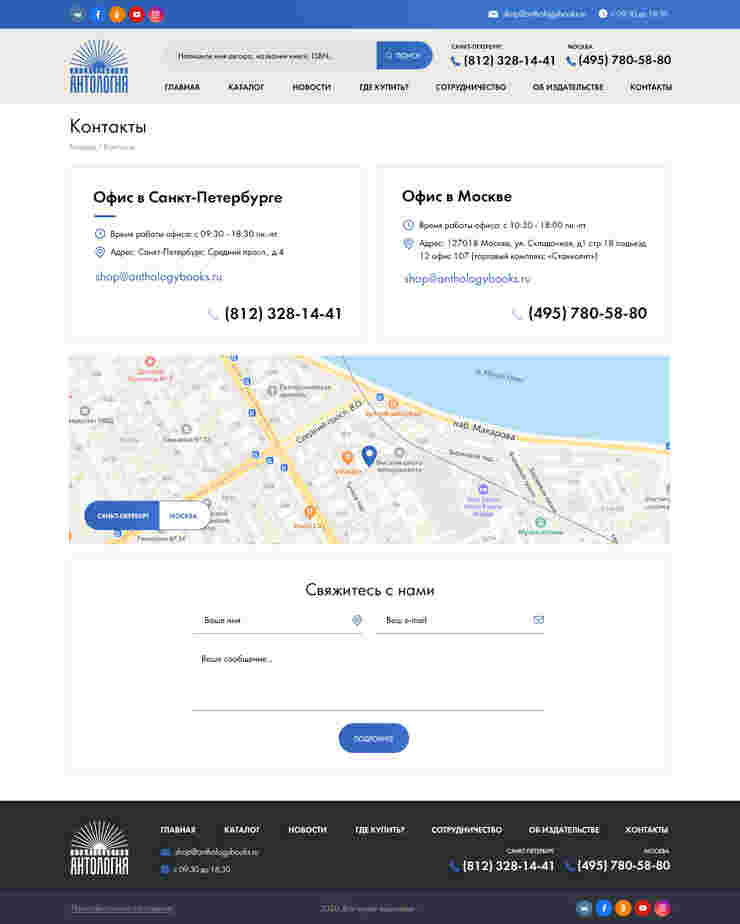Open ГДЕ КУПИТЬ? in header menu
740x924 pixels.
pos(384,87)
